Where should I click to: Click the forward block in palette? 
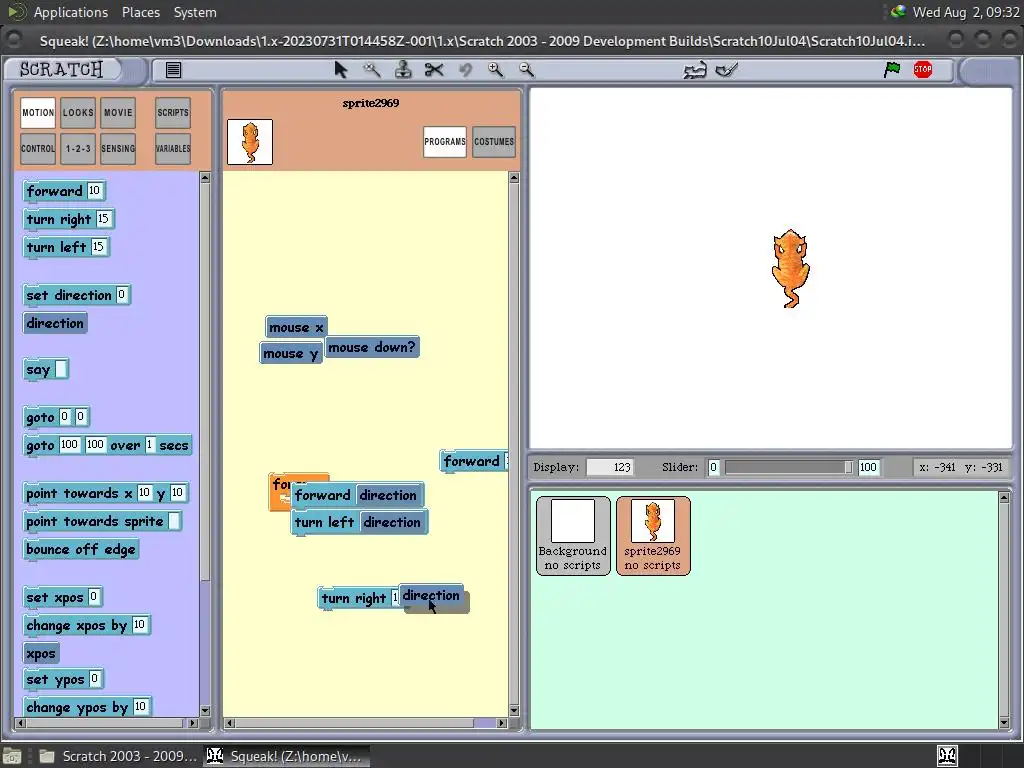point(64,191)
